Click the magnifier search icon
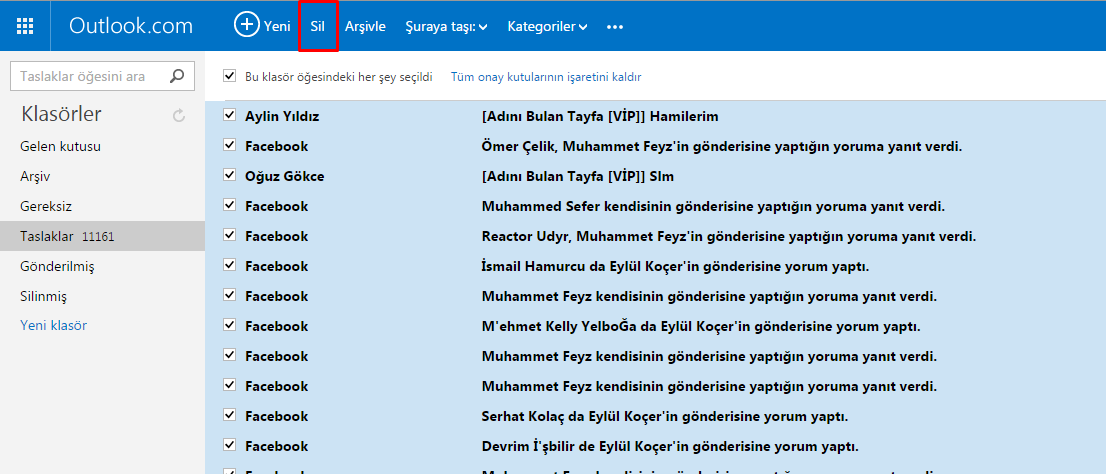The height and width of the screenshot is (474, 1106). coord(178,75)
